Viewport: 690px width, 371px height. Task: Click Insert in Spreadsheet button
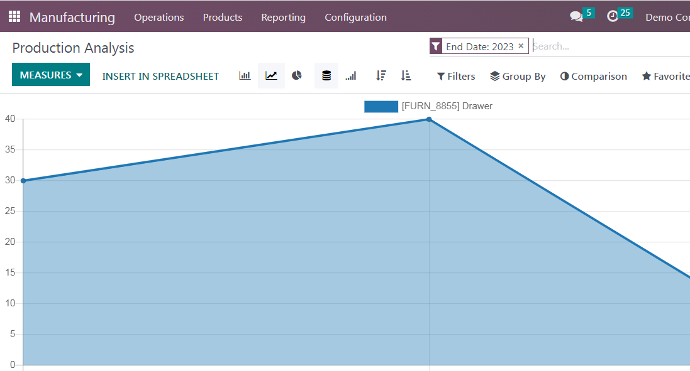coord(161,77)
